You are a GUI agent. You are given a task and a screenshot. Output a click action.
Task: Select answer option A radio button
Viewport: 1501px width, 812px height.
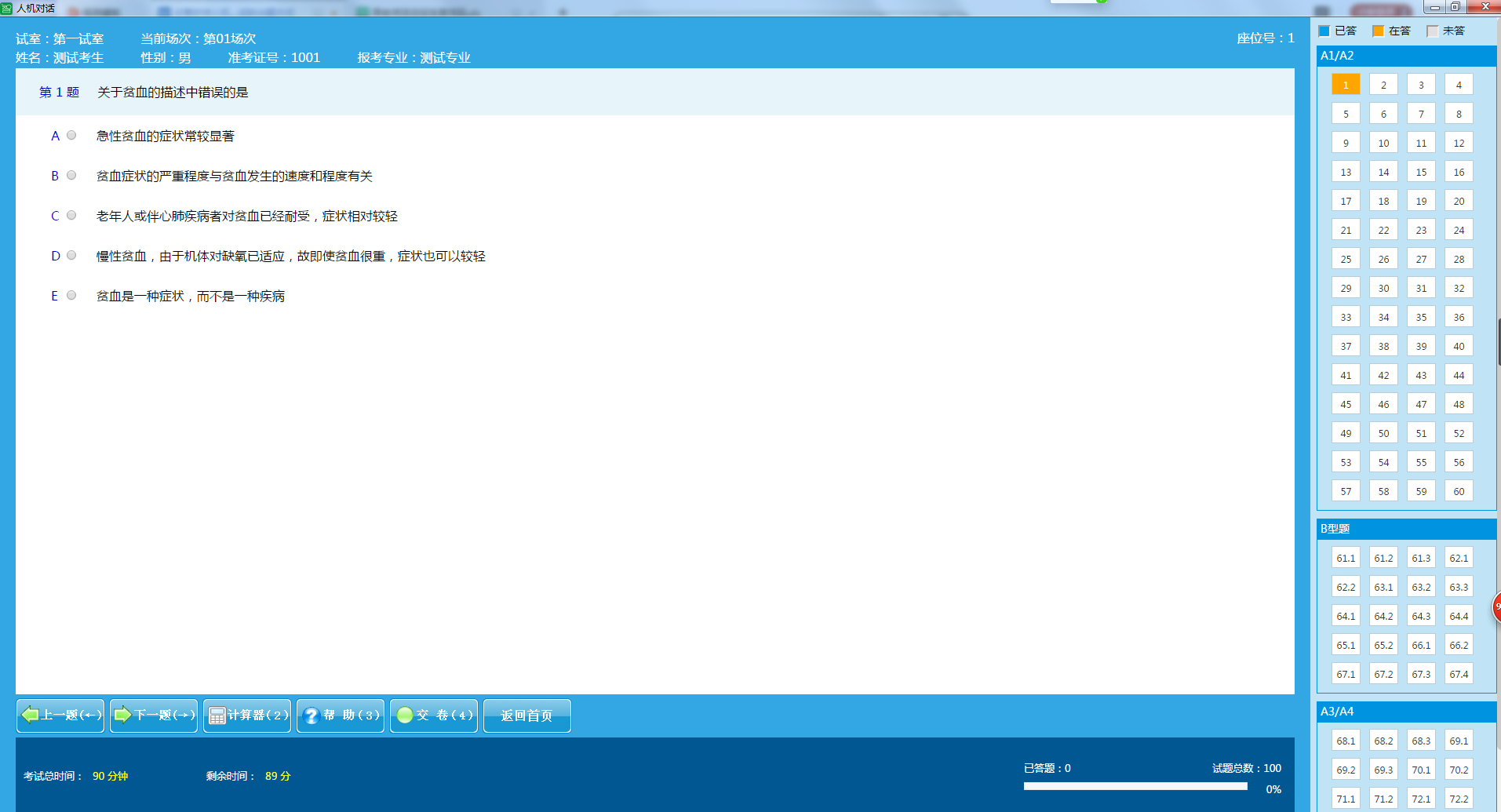click(71, 136)
